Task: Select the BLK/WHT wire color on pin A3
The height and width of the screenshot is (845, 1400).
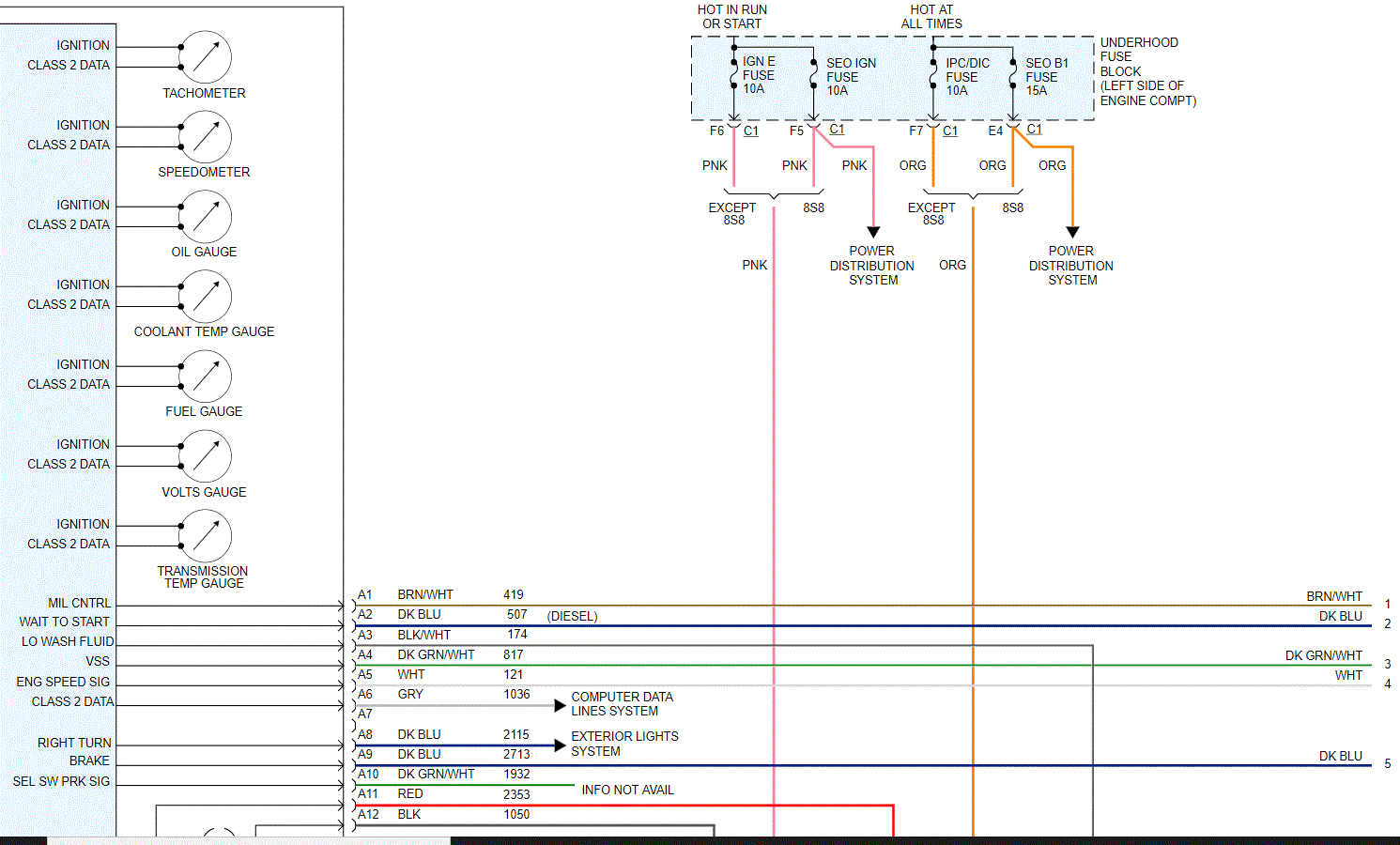Action: pos(424,635)
